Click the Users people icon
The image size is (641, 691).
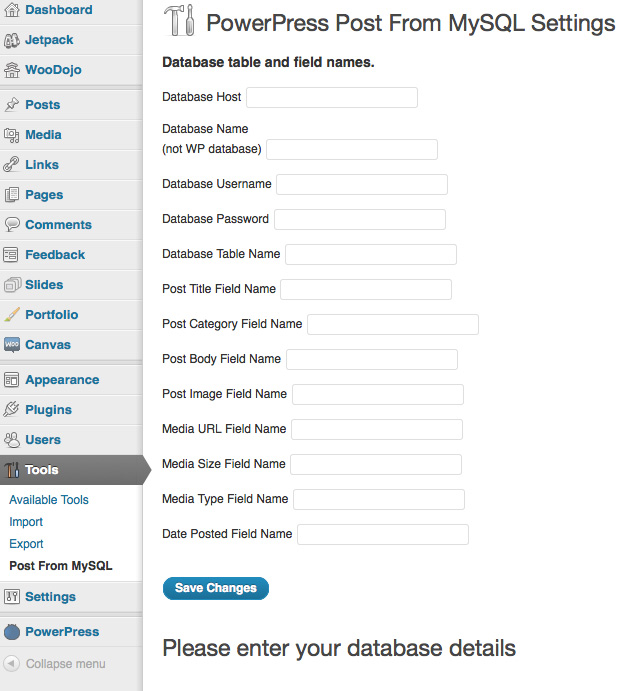(12, 440)
